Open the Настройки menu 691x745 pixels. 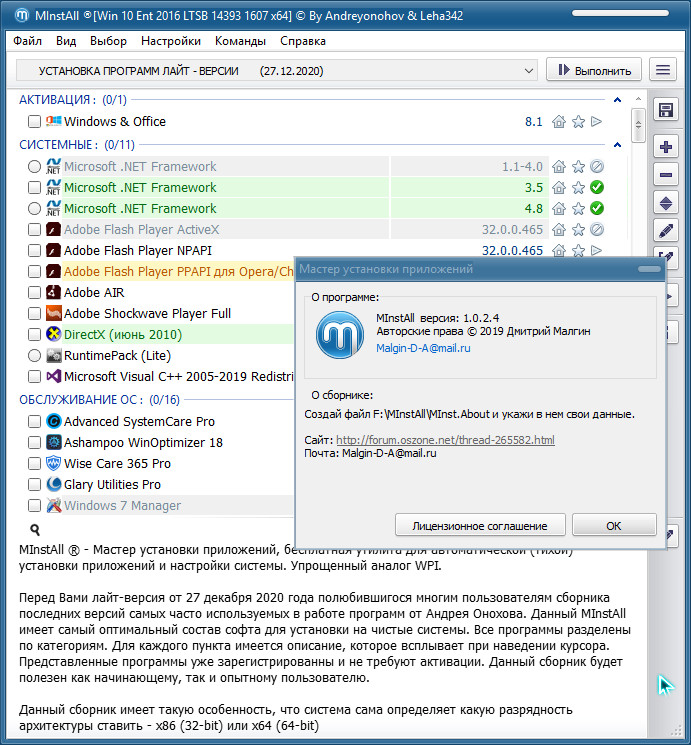171,41
